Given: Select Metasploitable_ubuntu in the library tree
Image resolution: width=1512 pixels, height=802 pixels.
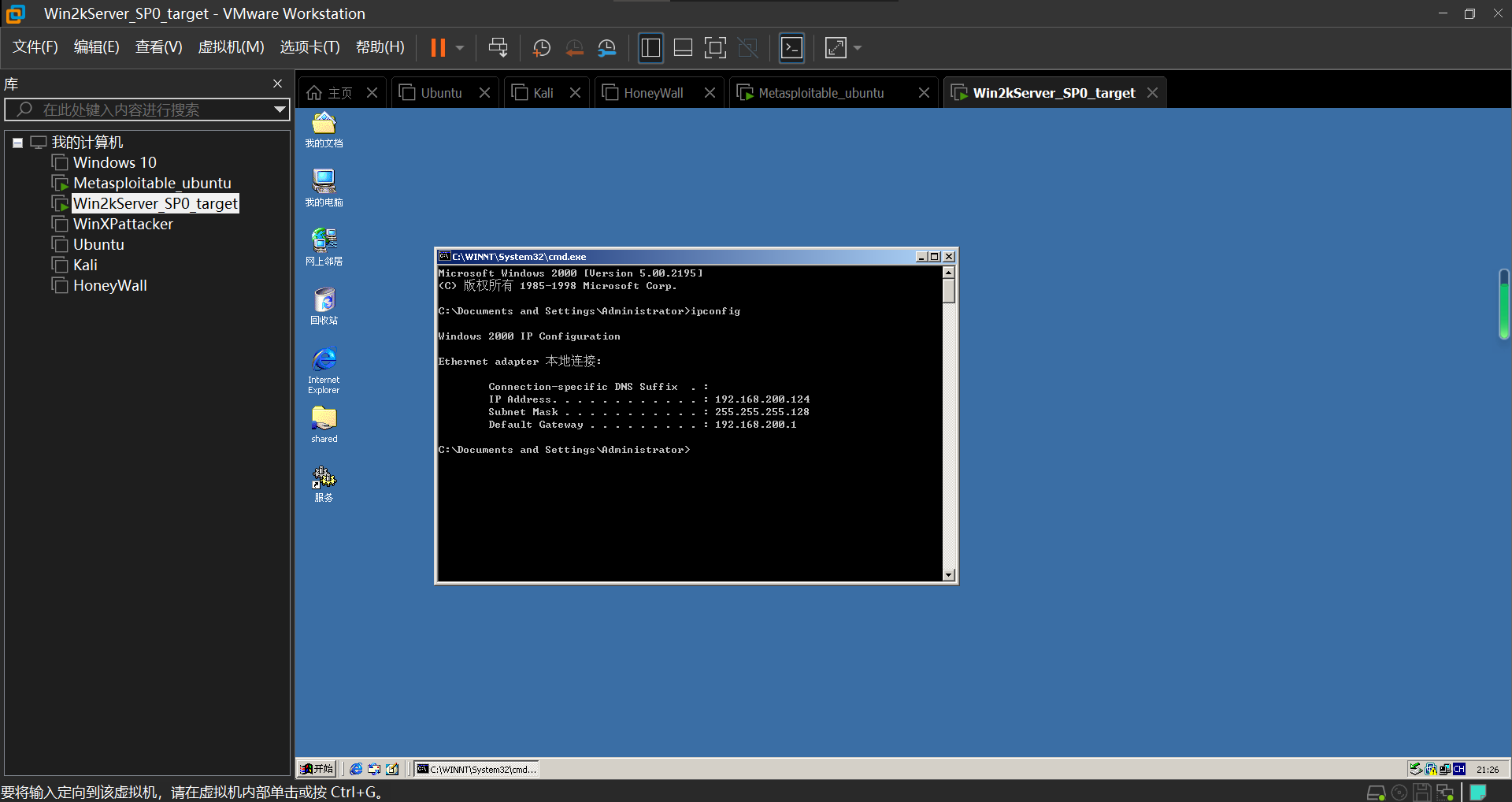Looking at the screenshot, I should click(152, 183).
